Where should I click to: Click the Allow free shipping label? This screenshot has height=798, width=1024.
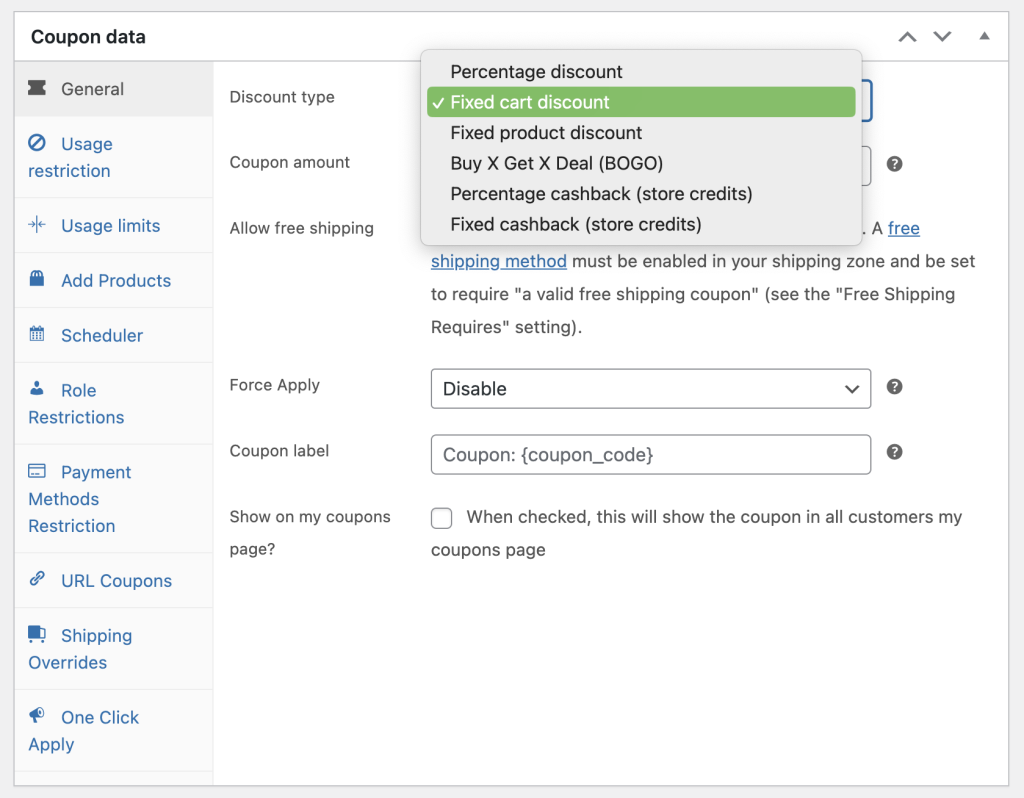click(302, 229)
